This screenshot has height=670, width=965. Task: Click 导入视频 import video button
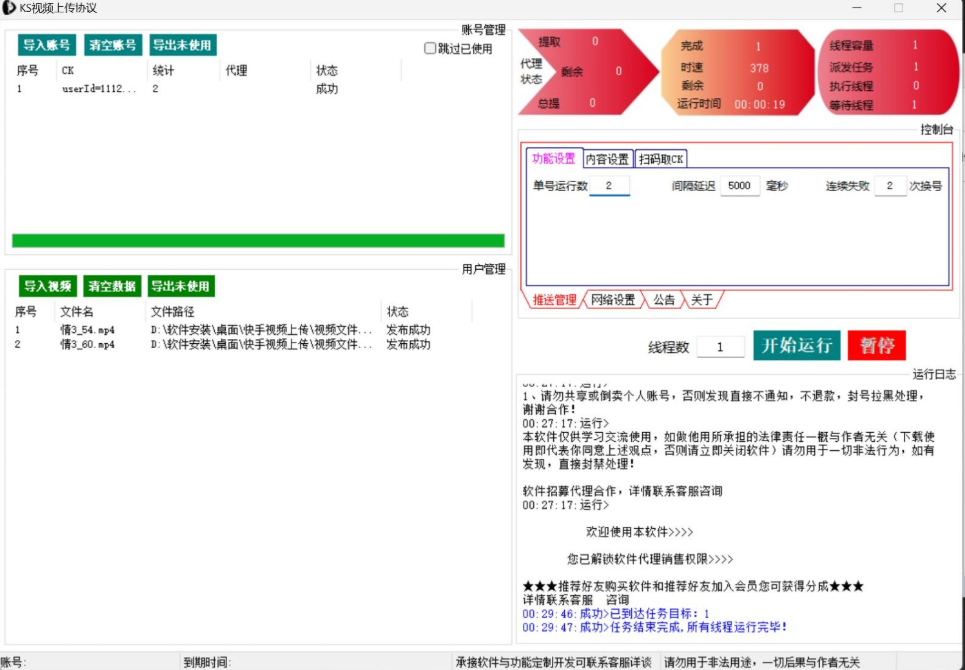pos(48,286)
